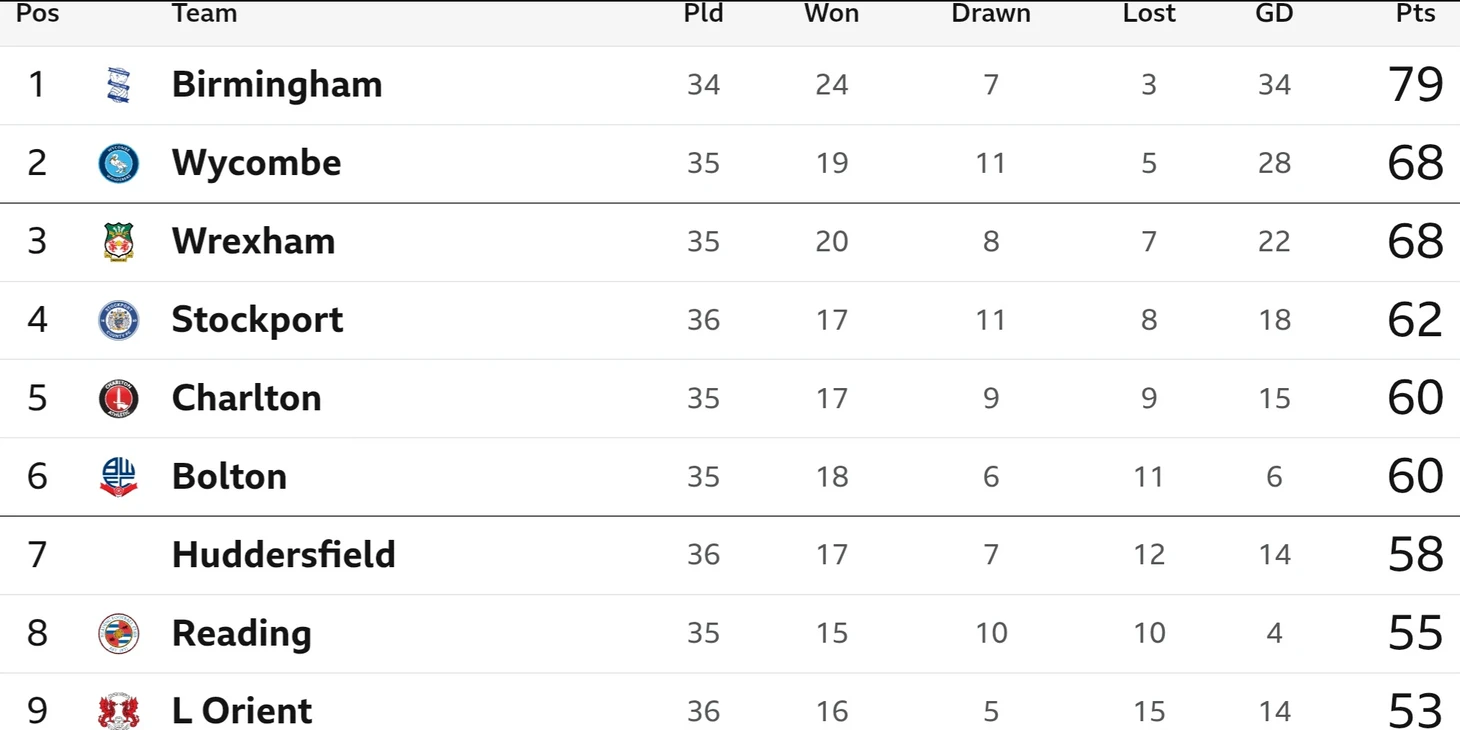
Task: Select the Charlton club badge
Action: (118, 398)
